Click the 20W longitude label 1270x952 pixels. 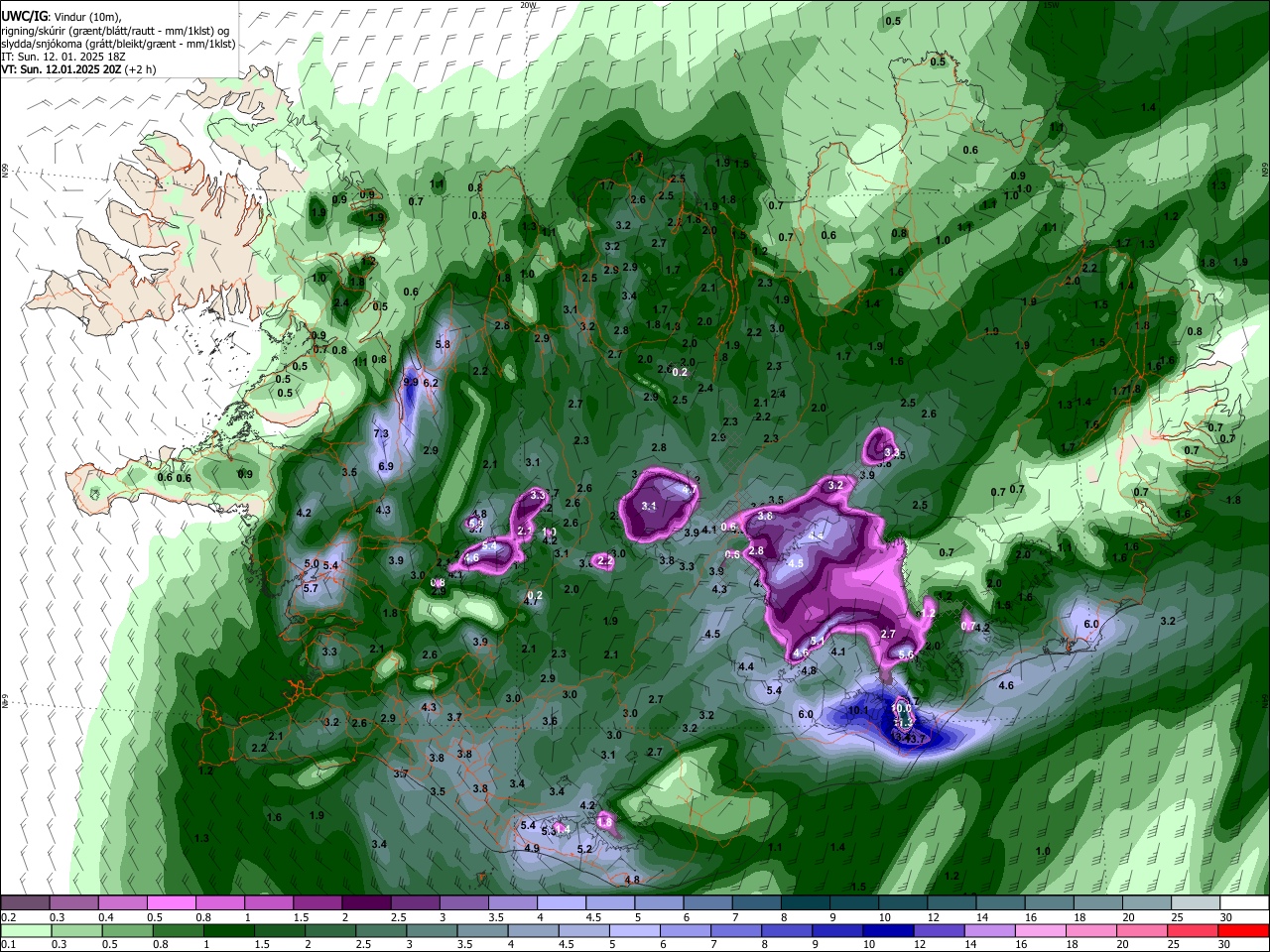pyautogui.click(x=528, y=5)
